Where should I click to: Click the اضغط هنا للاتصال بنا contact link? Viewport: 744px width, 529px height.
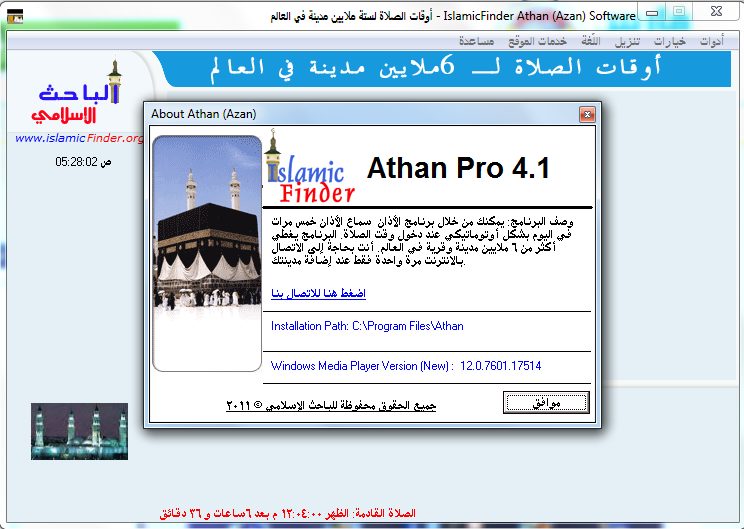(318, 293)
